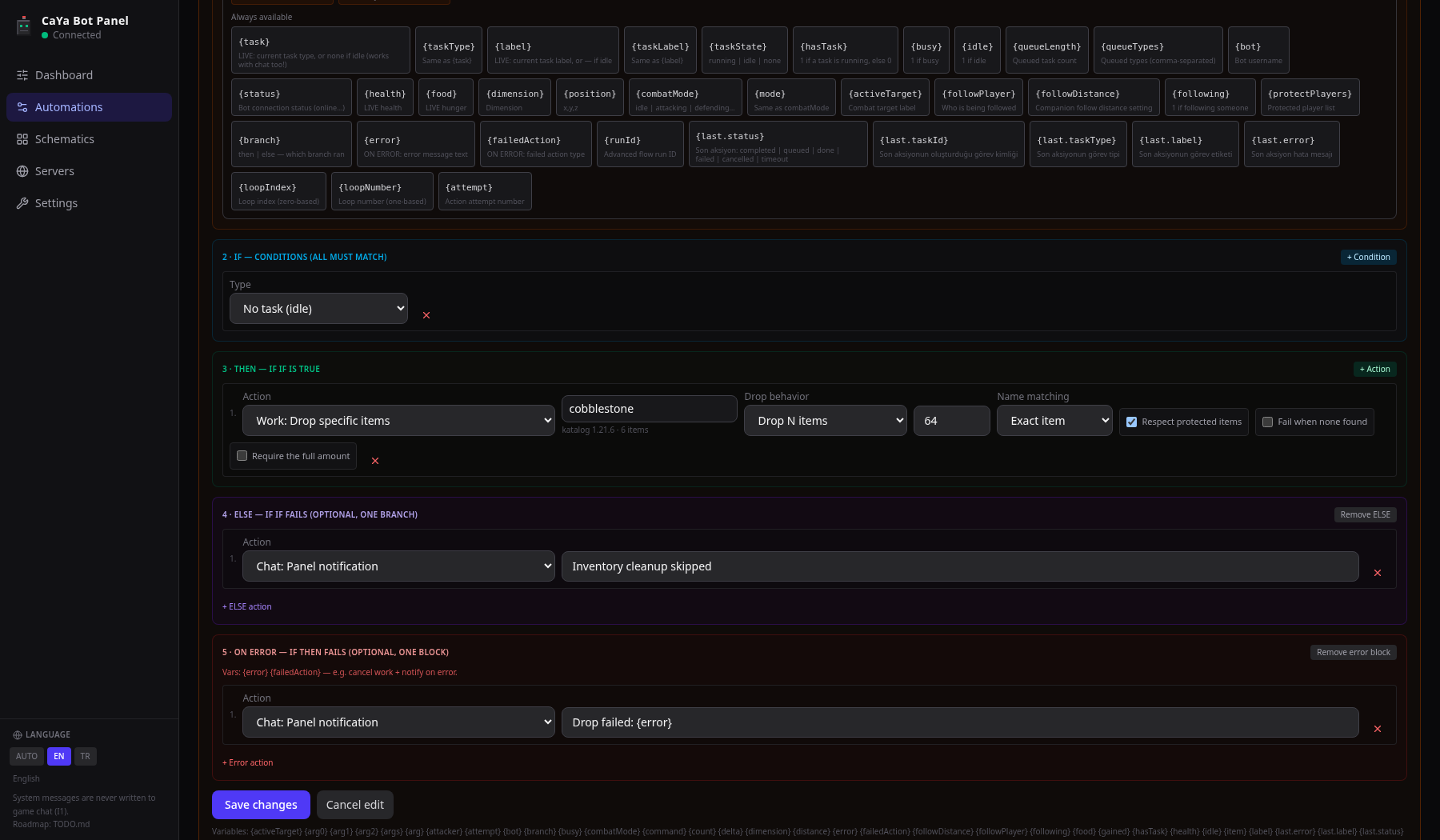Click the Inventory cleanup skipped message field

(x=960, y=566)
